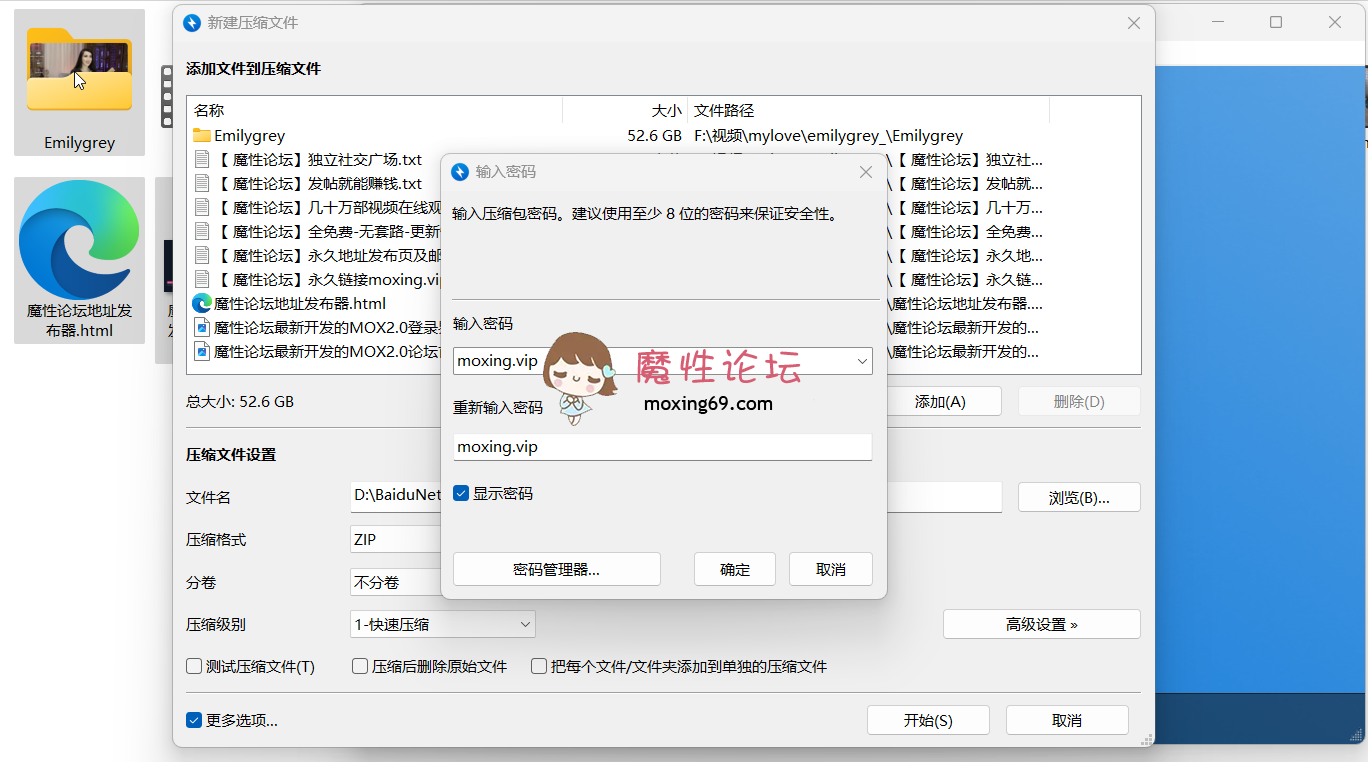Click the icon of MOX2.0登录 file row
1368x762 pixels.
coord(202,328)
